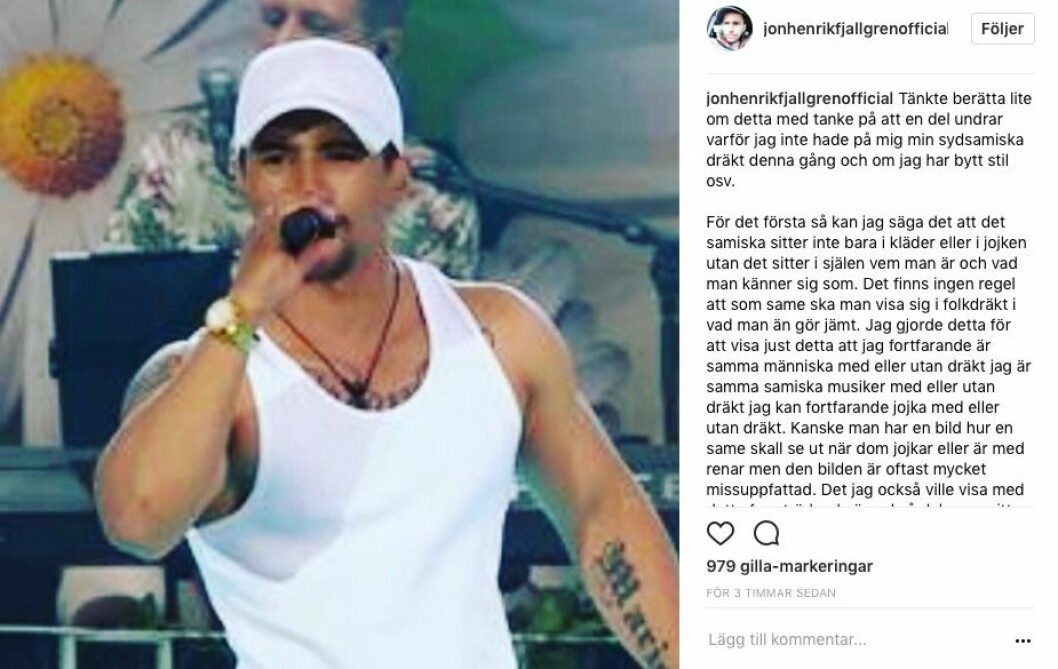View the 979 gilla-markeringar likes list
The height and width of the screenshot is (669, 1058).
[789, 566]
